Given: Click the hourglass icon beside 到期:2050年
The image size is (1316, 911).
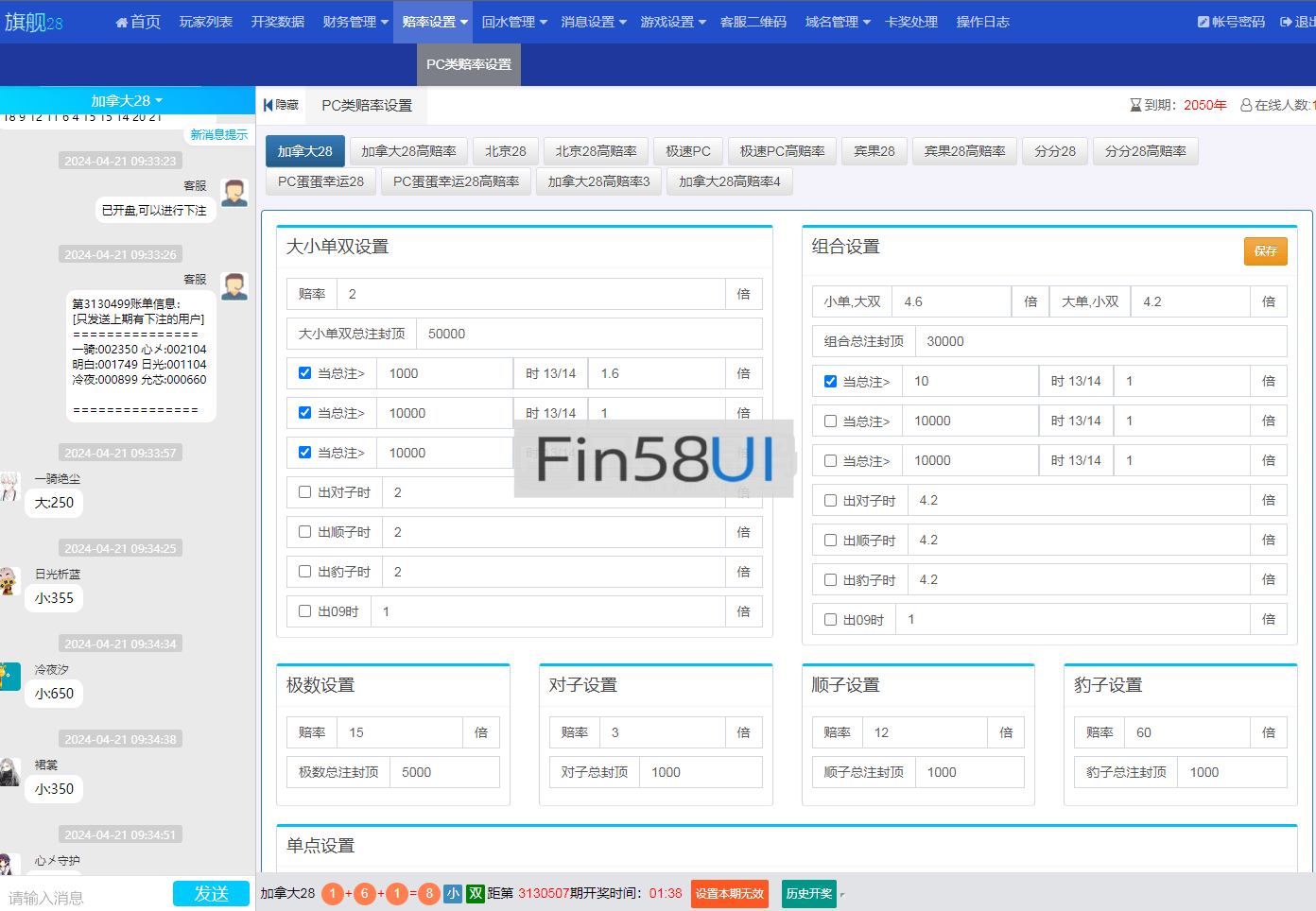Looking at the screenshot, I should 1134,105.
